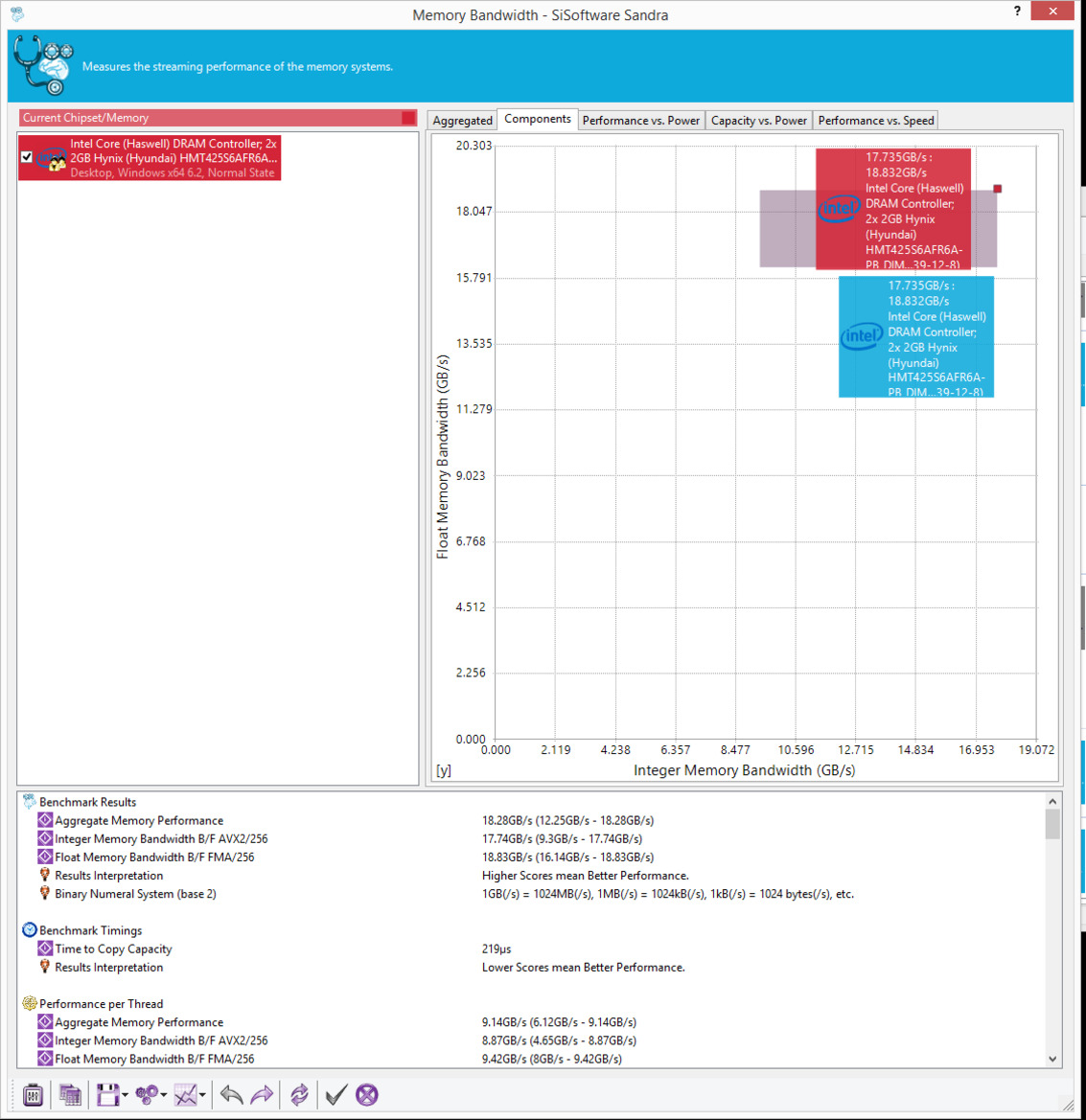Viewport: 1086px width, 1120px height.
Task: Click the floppy disk save icon
Action: point(106,1094)
